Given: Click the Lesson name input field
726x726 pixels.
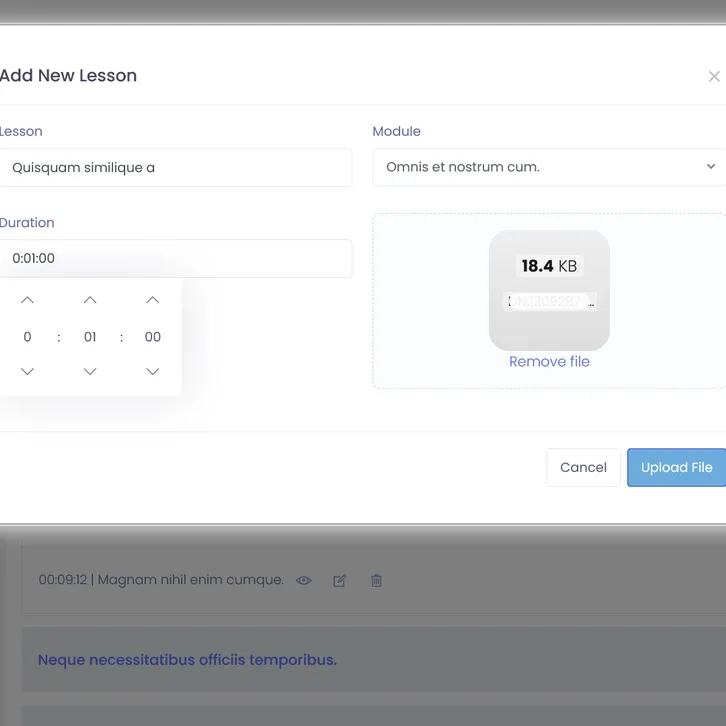Looking at the screenshot, I should tap(175, 167).
